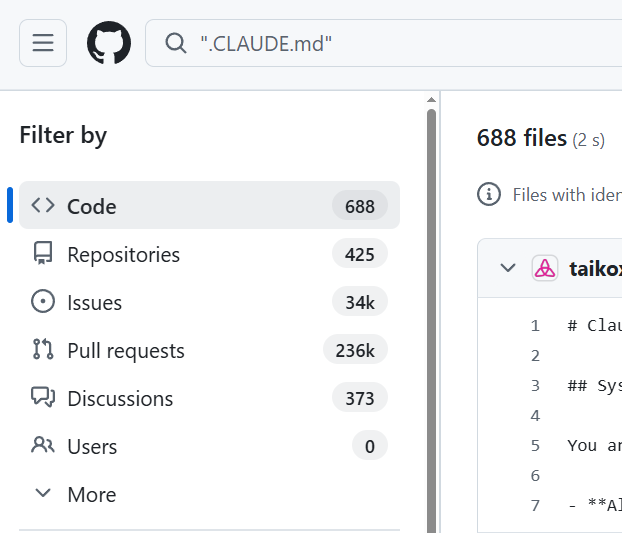The width and height of the screenshot is (622, 533).
Task: Focus search field containing ".CLAUDE.md"
Action: click(x=384, y=43)
